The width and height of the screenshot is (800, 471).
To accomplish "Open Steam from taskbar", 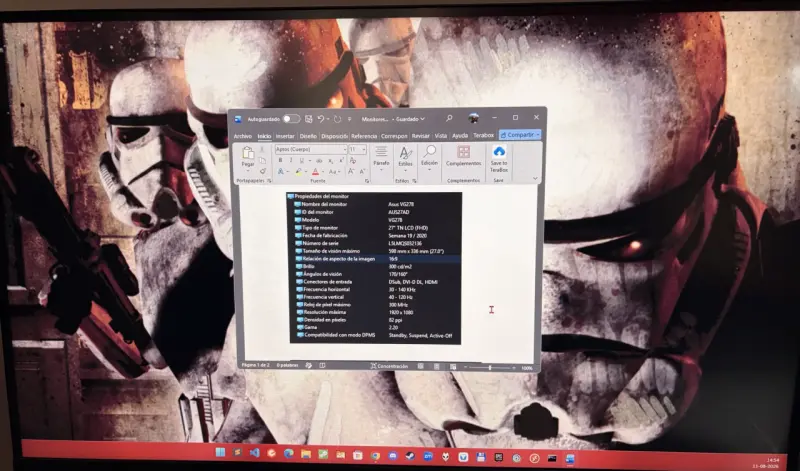I will pyautogui.click(x=410, y=456).
